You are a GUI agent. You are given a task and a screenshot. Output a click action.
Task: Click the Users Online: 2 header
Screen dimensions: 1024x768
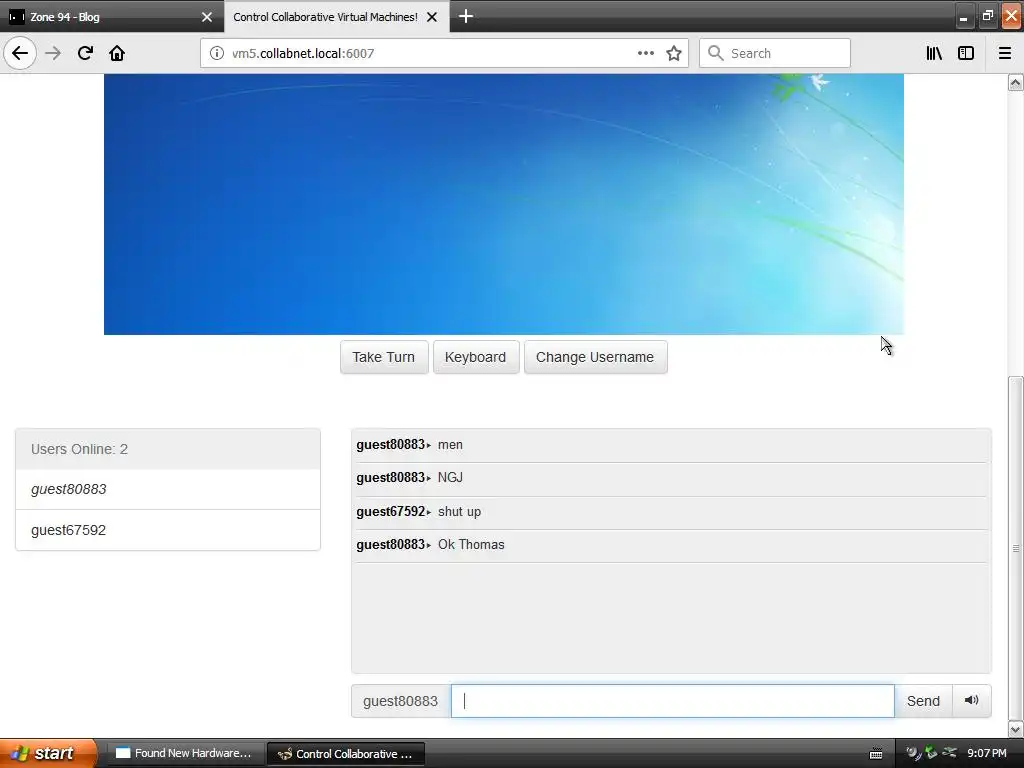point(168,449)
